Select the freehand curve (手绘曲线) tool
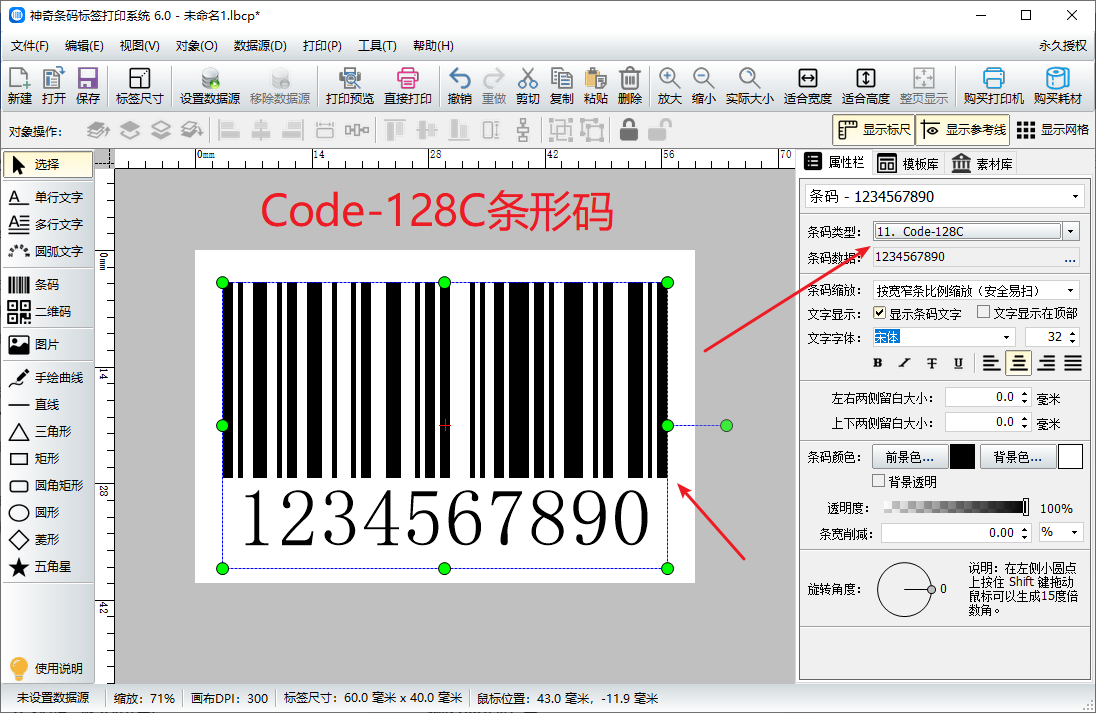This screenshot has width=1096, height=713. 46,378
